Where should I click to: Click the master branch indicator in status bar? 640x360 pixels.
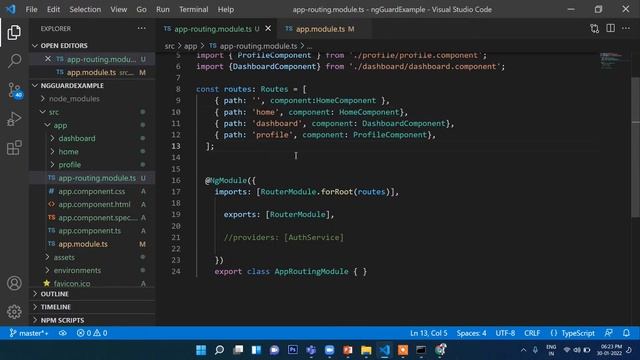29,333
